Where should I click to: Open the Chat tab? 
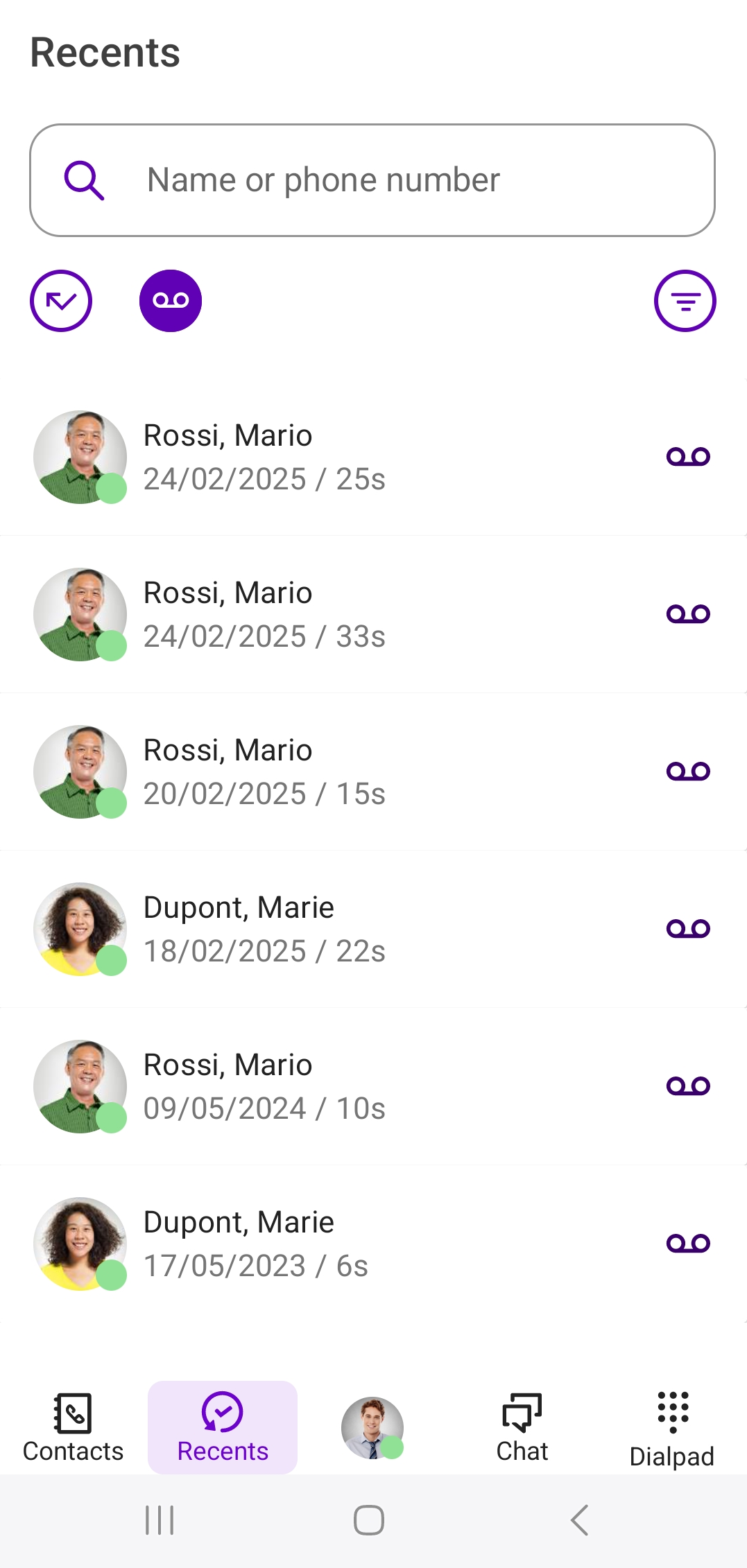point(522,1428)
